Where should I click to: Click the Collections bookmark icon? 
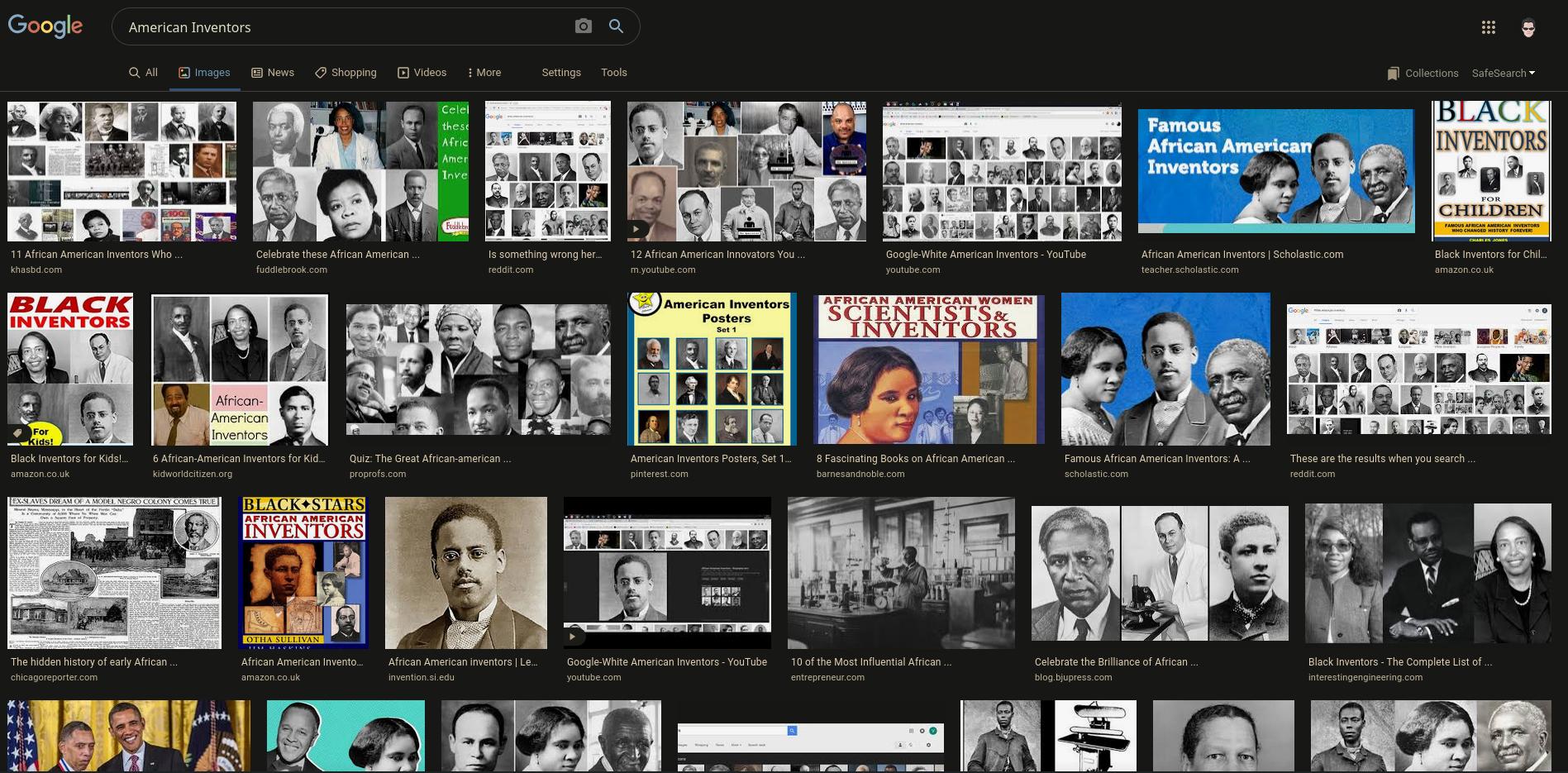click(x=1394, y=73)
